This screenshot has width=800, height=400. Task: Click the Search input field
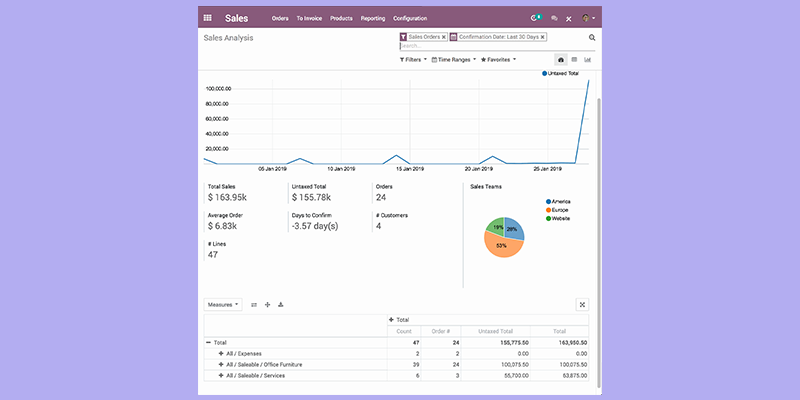point(496,46)
